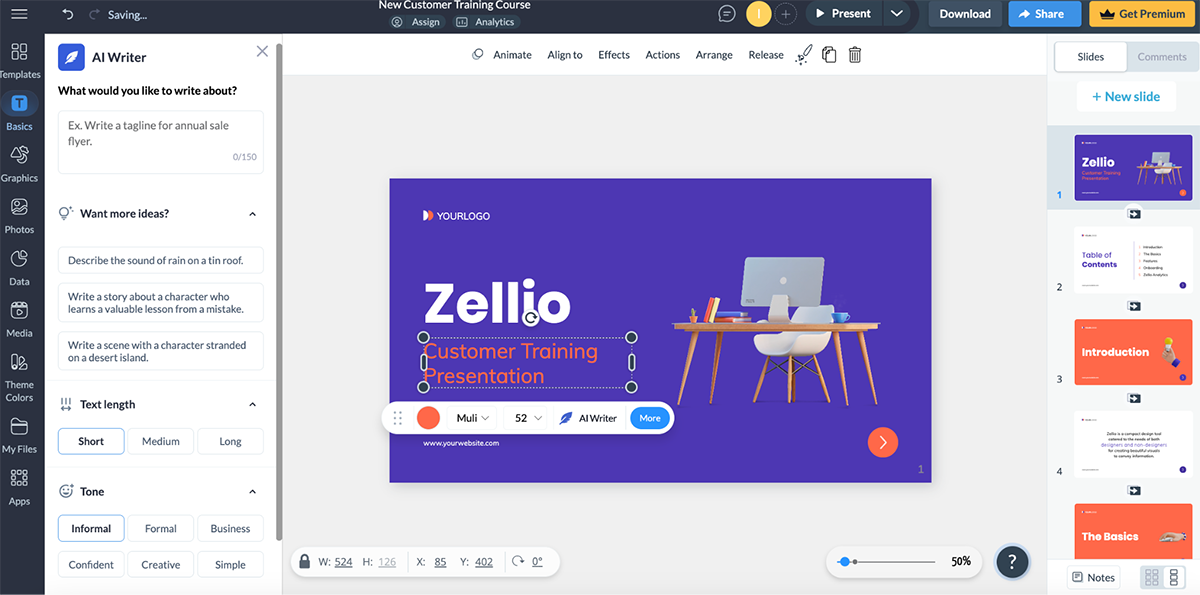Click the Download button
1200x595 pixels.
963,14
